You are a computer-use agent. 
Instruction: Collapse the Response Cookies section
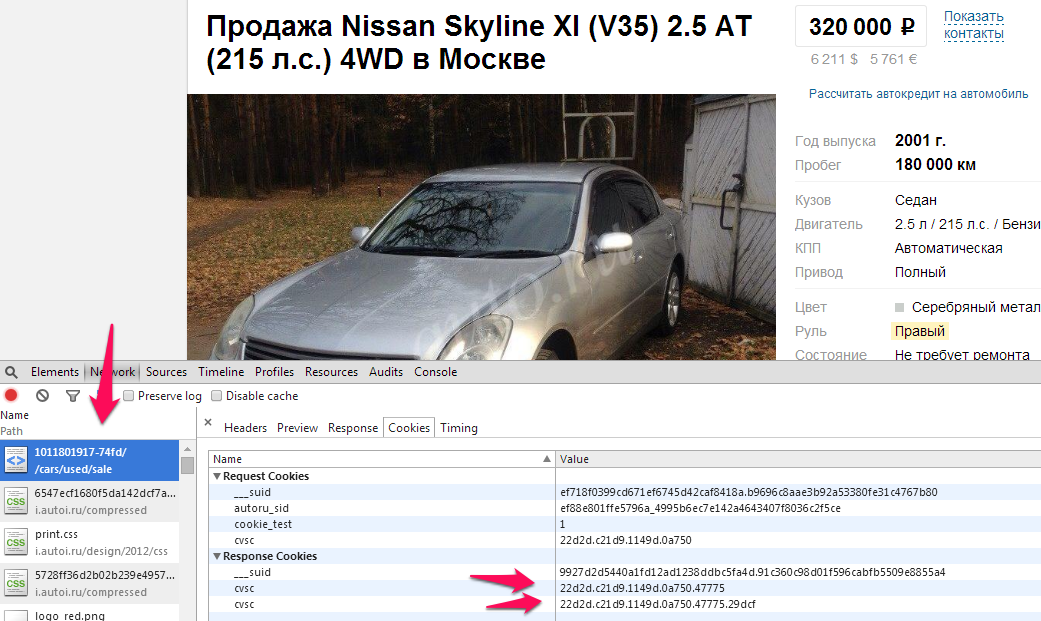tap(217, 556)
